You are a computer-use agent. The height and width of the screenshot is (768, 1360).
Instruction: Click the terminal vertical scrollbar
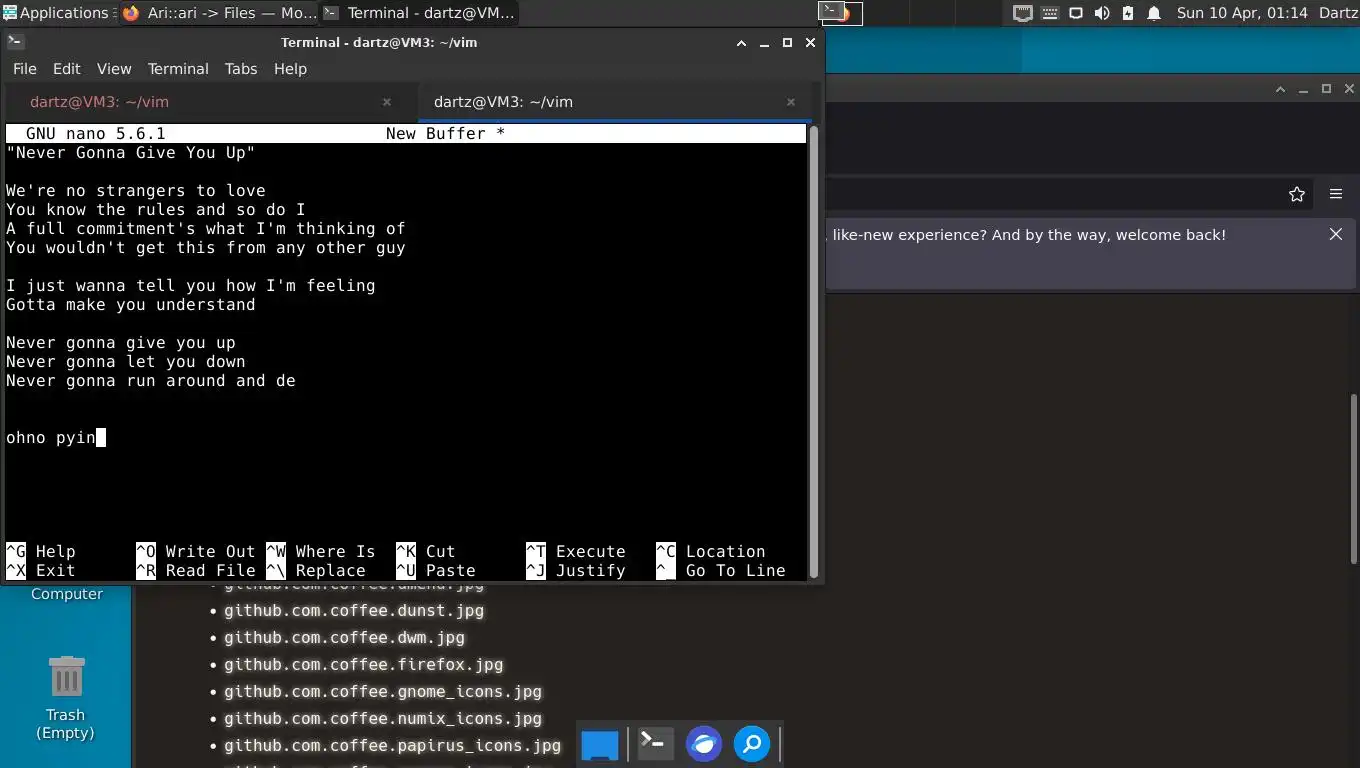pos(814,352)
